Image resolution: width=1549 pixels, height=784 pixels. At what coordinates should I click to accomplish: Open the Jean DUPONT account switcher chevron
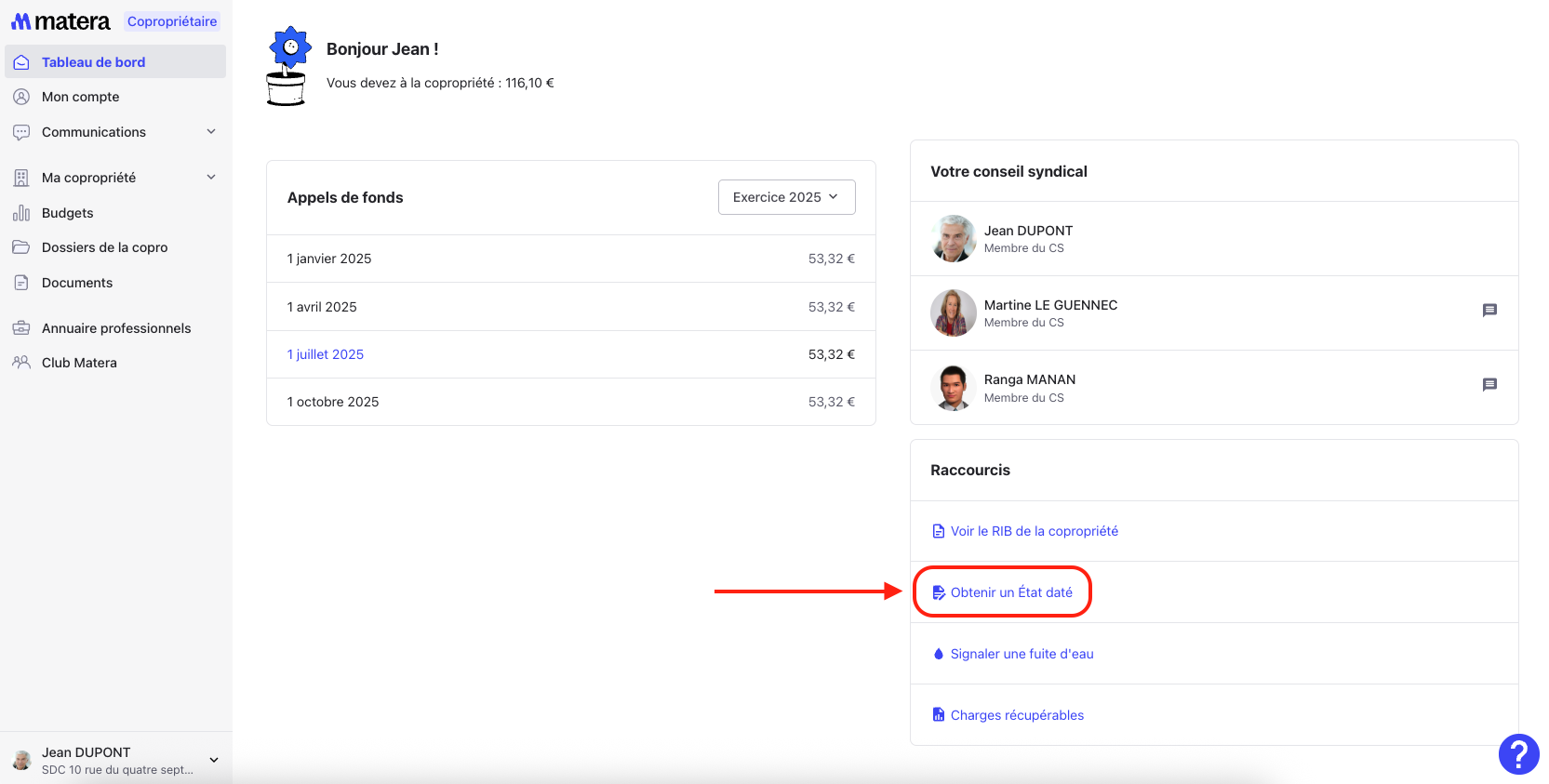pos(214,760)
